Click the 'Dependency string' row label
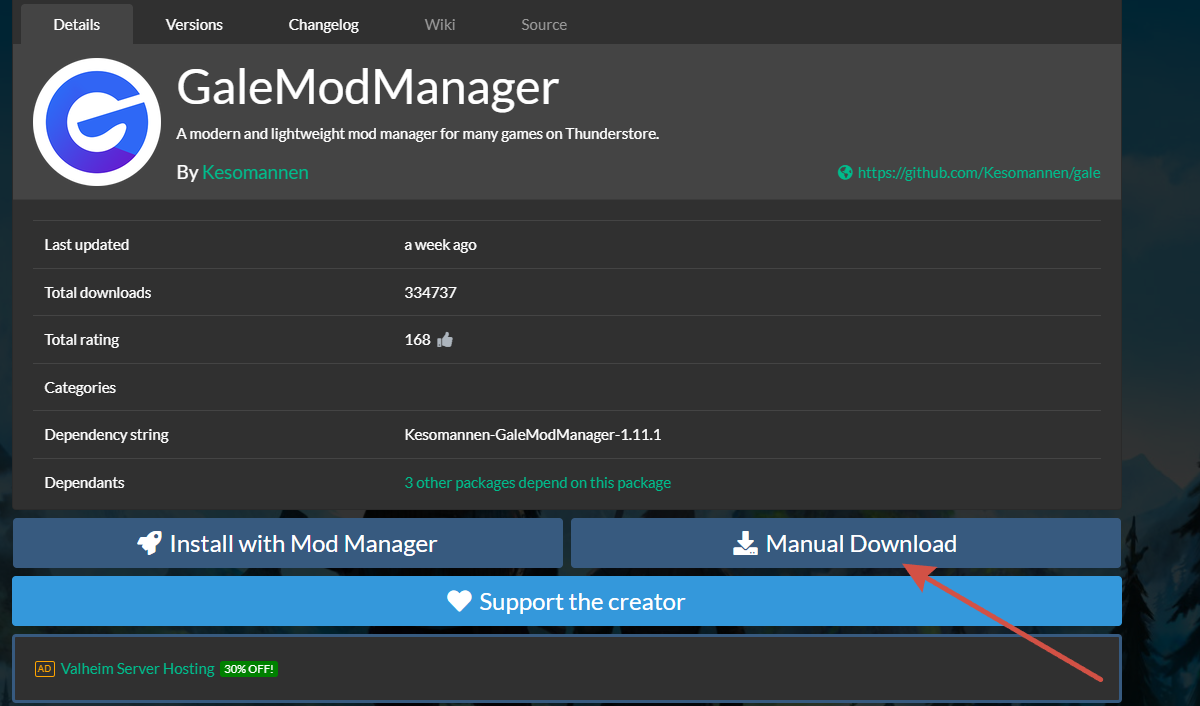Viewport: 1200px width, 706px height. [x=107, y=435]
